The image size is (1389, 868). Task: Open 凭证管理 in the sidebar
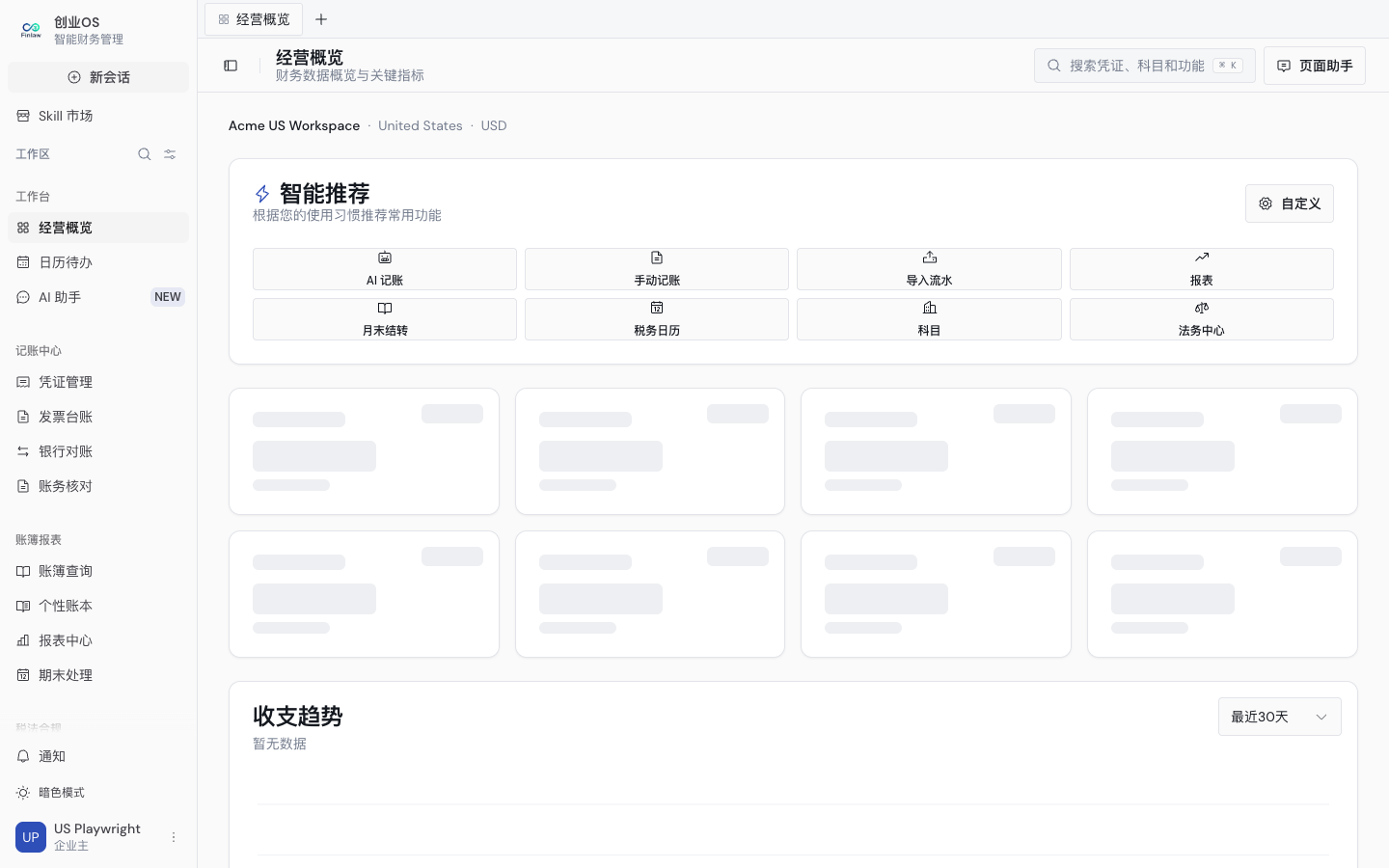coord(98,382)
